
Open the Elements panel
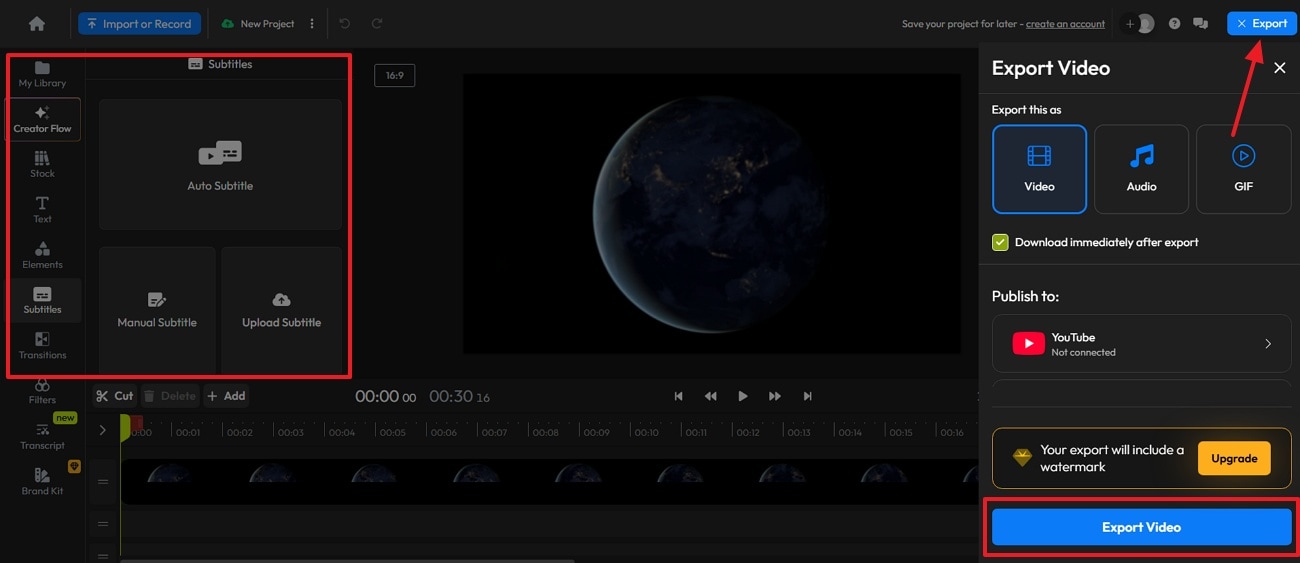coord(42,255)
